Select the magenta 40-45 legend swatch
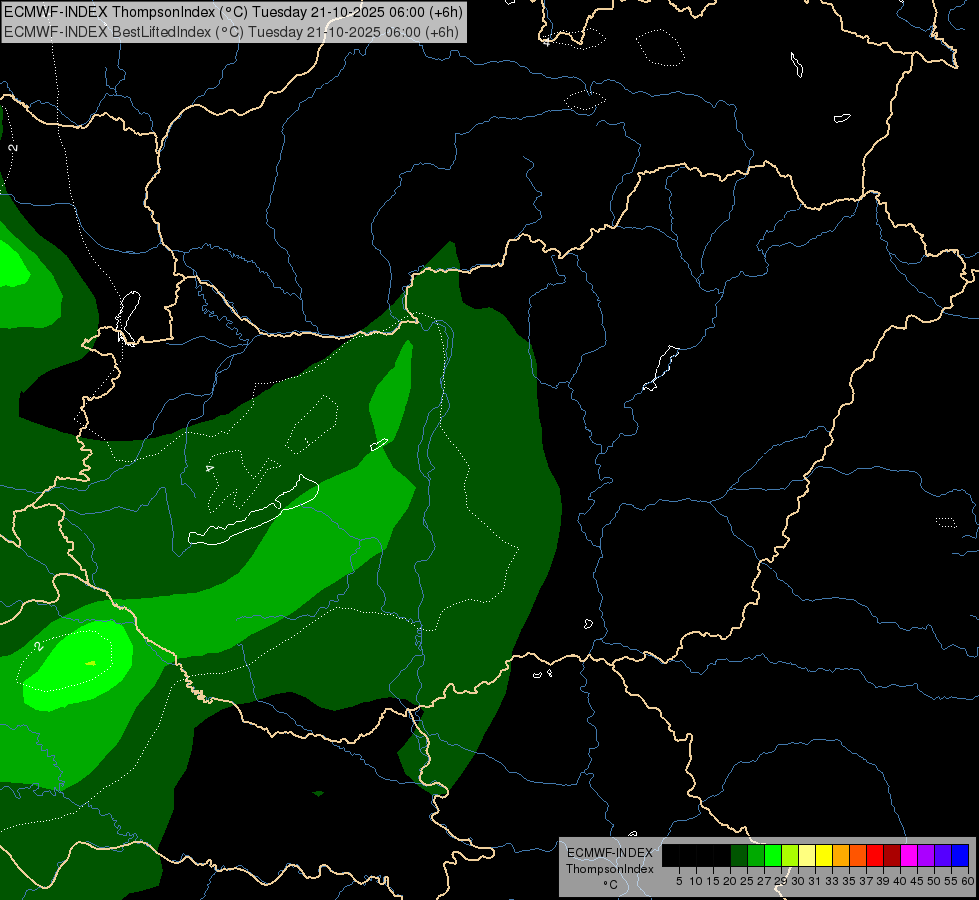Image resolution: width=979 pixels, height=900 pixels. pos(910,855)
